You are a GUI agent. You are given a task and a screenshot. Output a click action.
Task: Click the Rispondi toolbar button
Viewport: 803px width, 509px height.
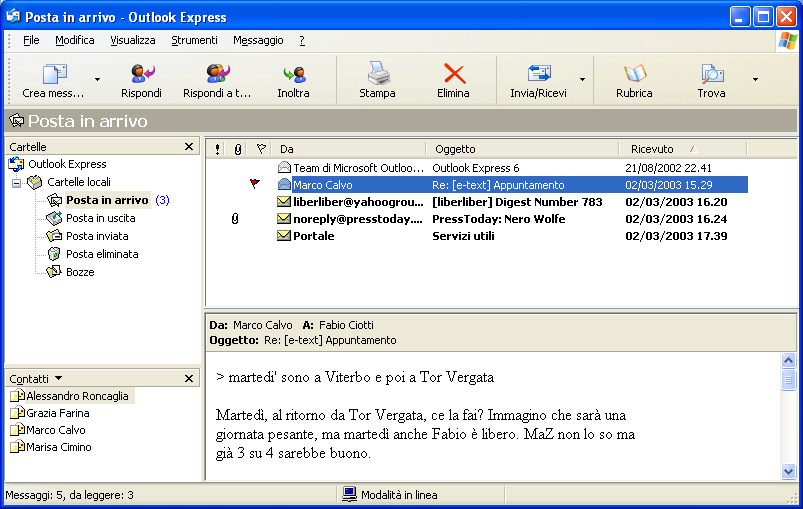click(141, 81)
